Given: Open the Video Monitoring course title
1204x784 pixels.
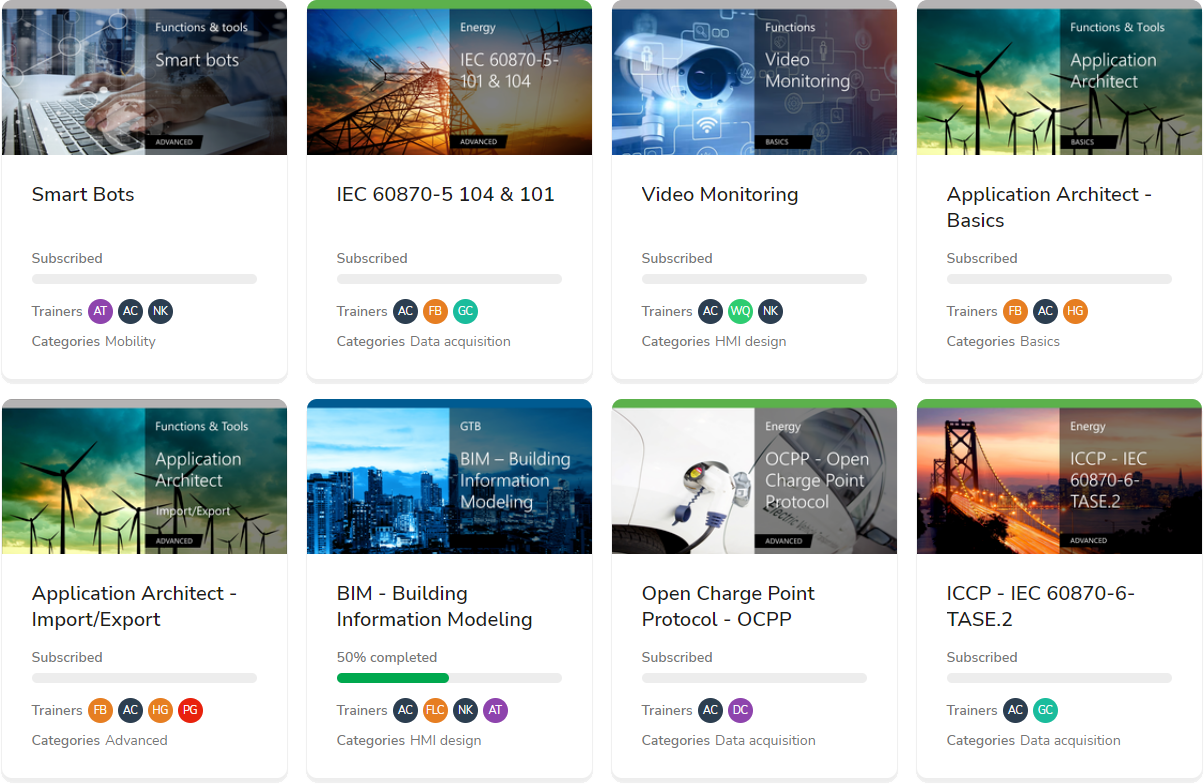Looking at the screenshot, I should [720, 194].
